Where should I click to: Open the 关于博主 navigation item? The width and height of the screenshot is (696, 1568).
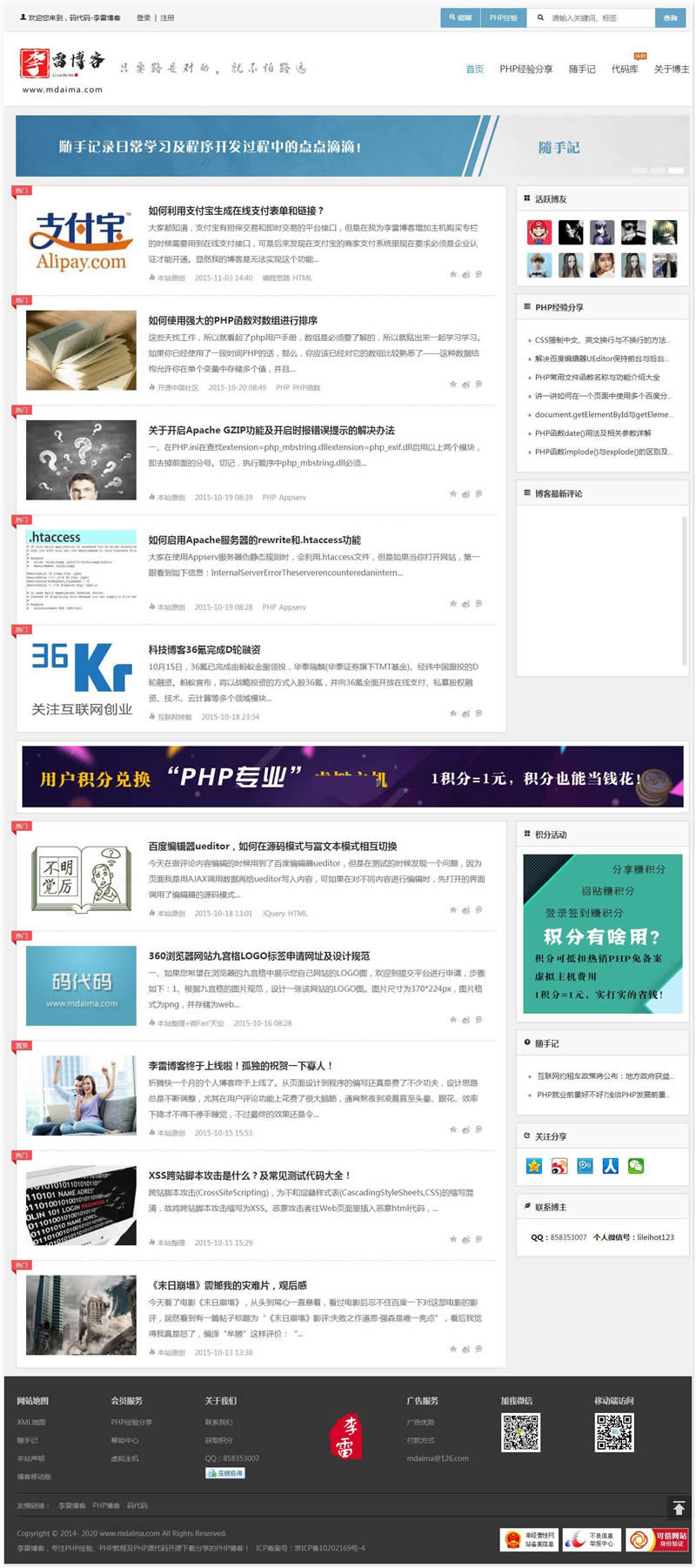pyautogui.click(x=671, y=69)
